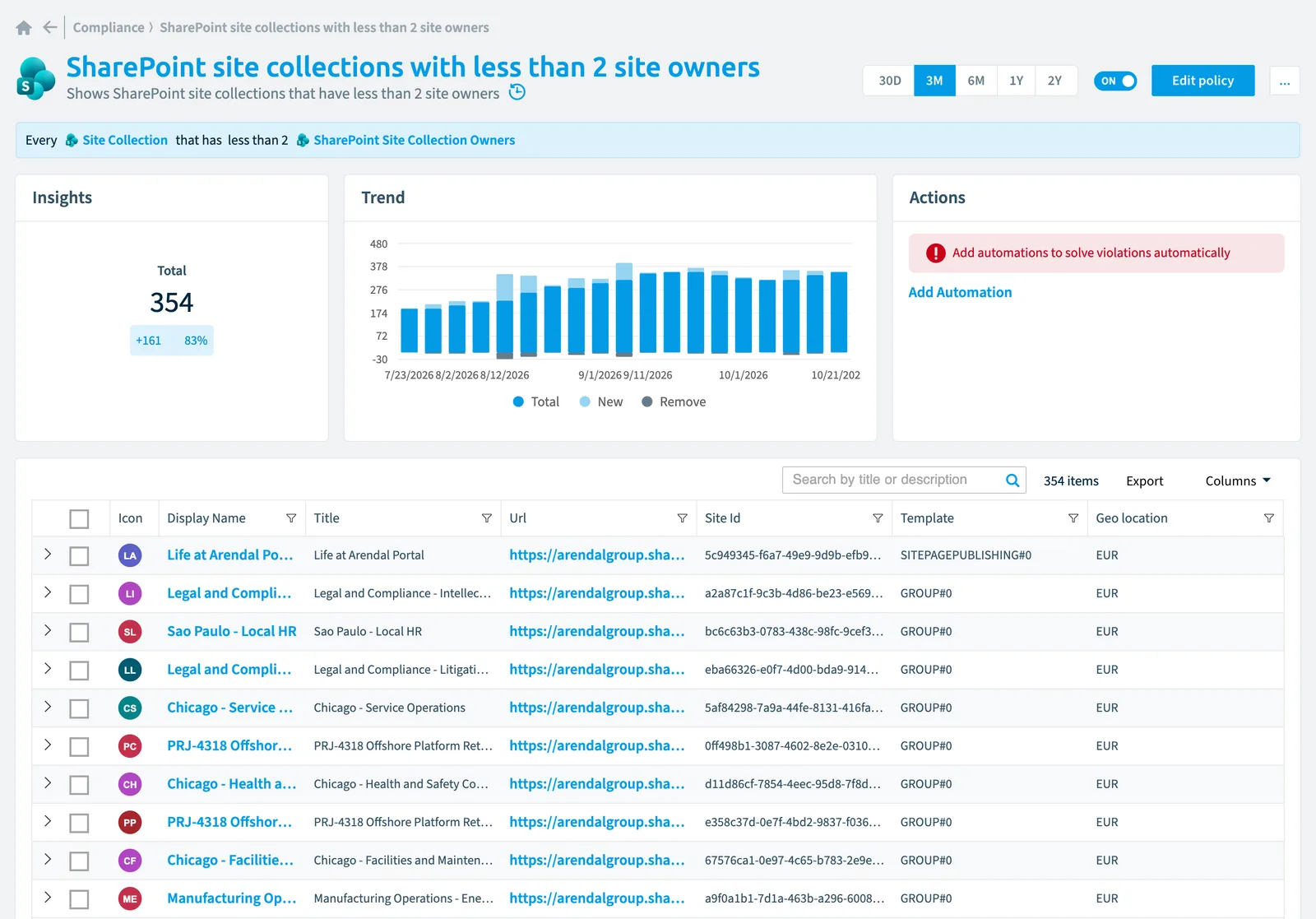Select the 6M time range
The height and width of the screenshot is (919, 1316).
pos(976,81)
